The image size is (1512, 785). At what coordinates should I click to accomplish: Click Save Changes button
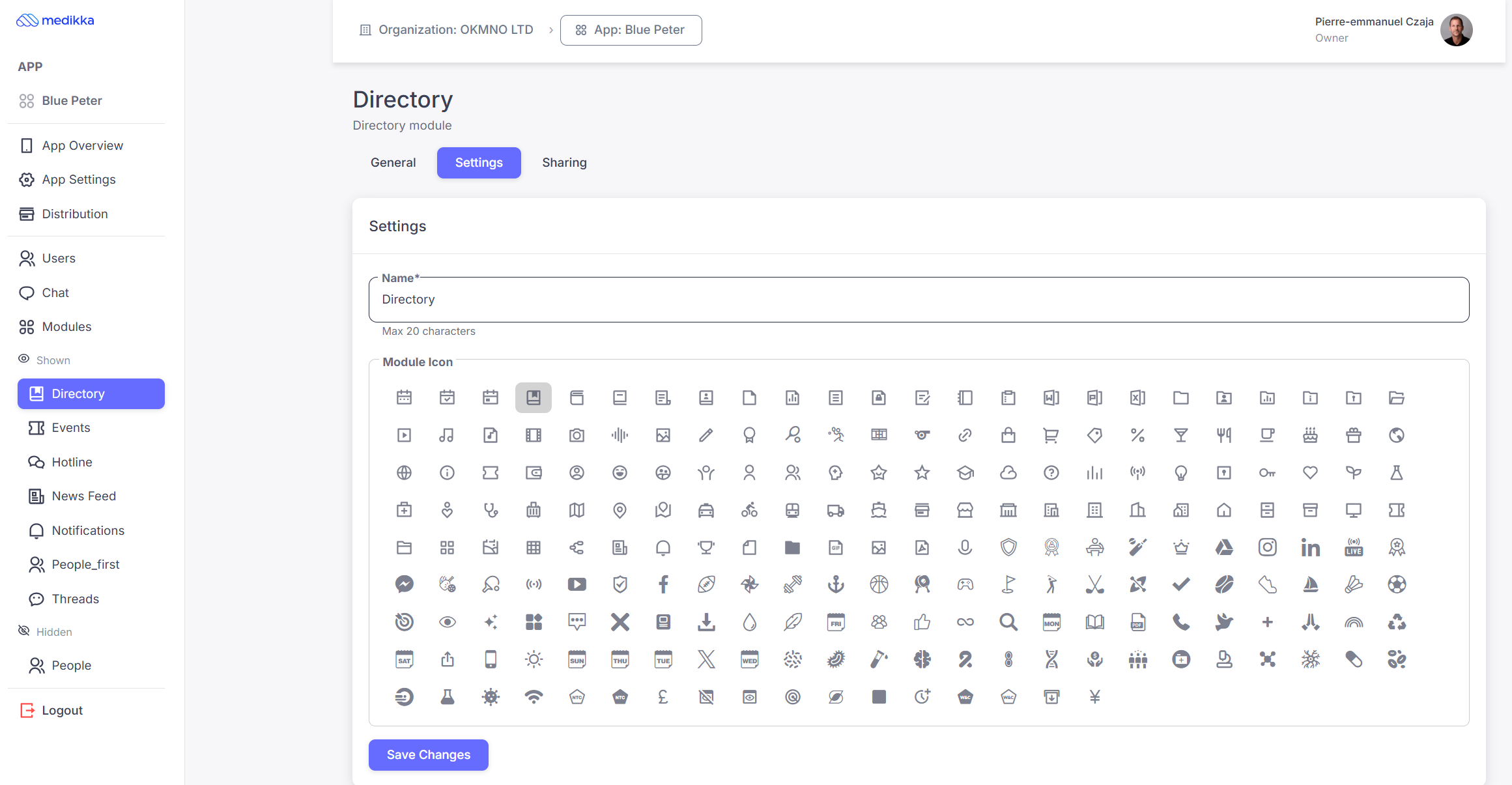tap(428, 754)
